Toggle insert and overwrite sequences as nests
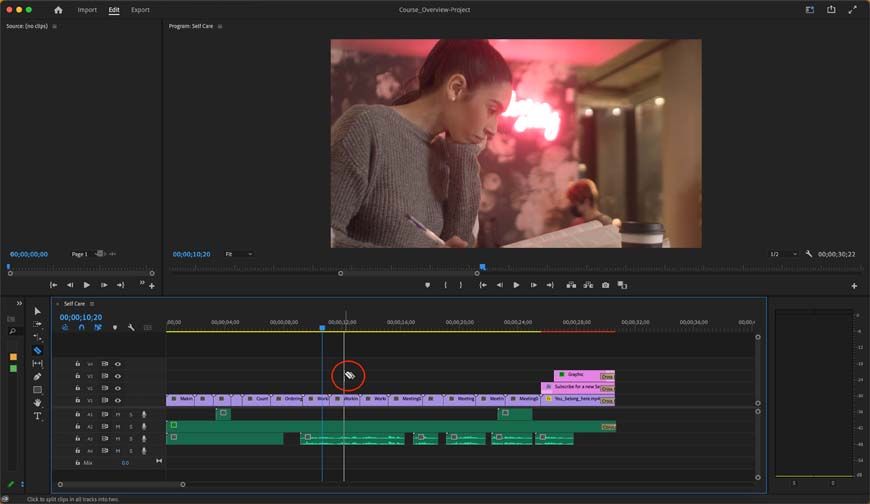870x504 pixels. pos(65,327)
